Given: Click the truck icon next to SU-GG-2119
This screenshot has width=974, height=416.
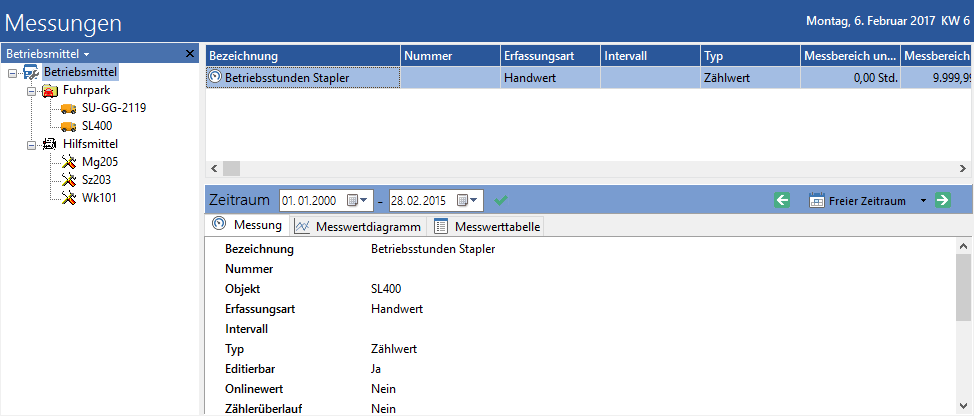Looking at the screenshot, I should pos(69,109).
